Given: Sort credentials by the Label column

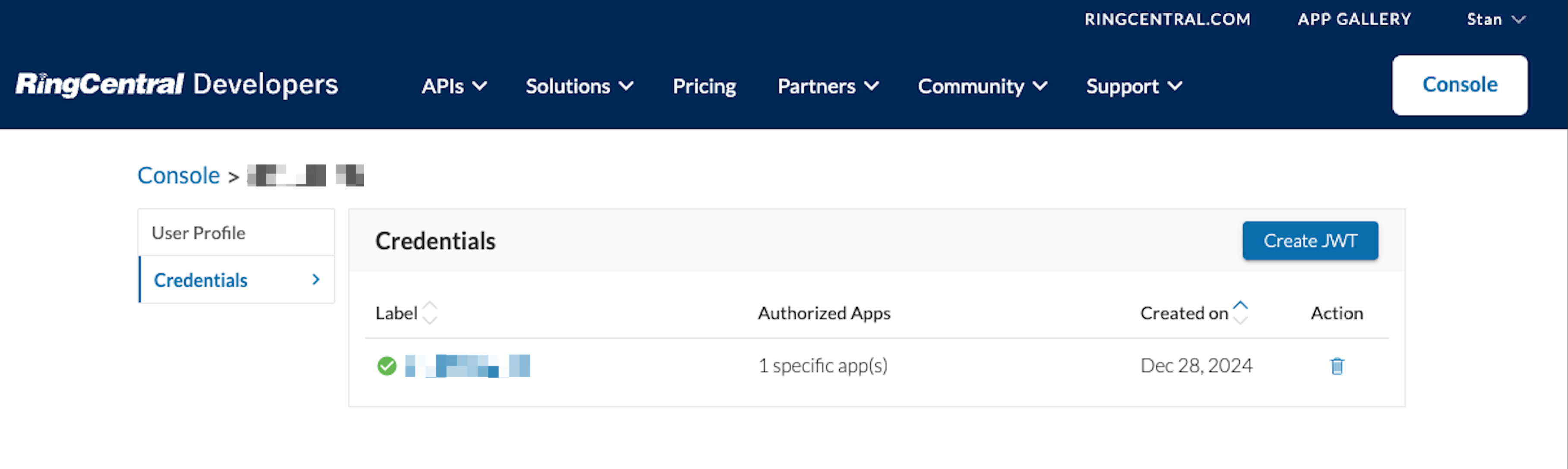Looking at the screenshot, I should click(x=406, y=313).
